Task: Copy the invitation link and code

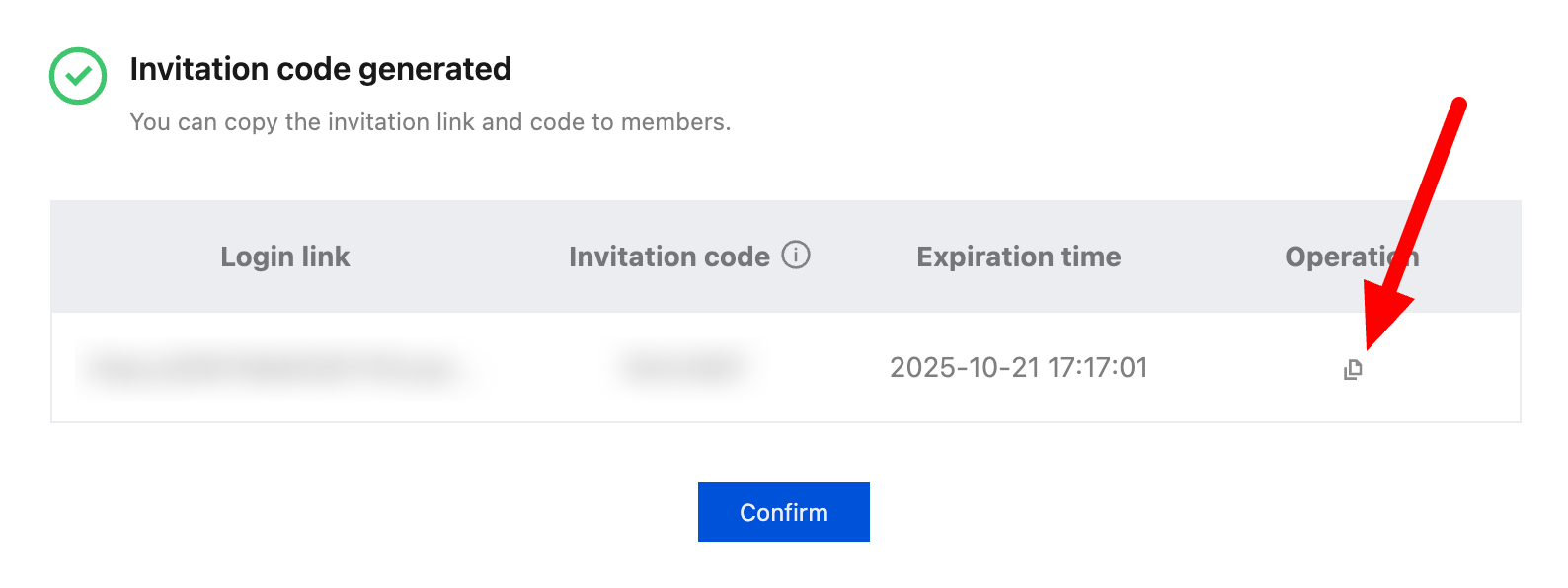Action: (1353, 370)
